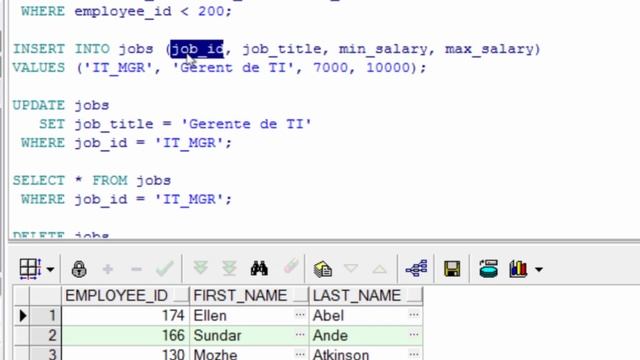Insert a record with the plus icon
This screenshot has width=640, height=360.
point(108,269)
